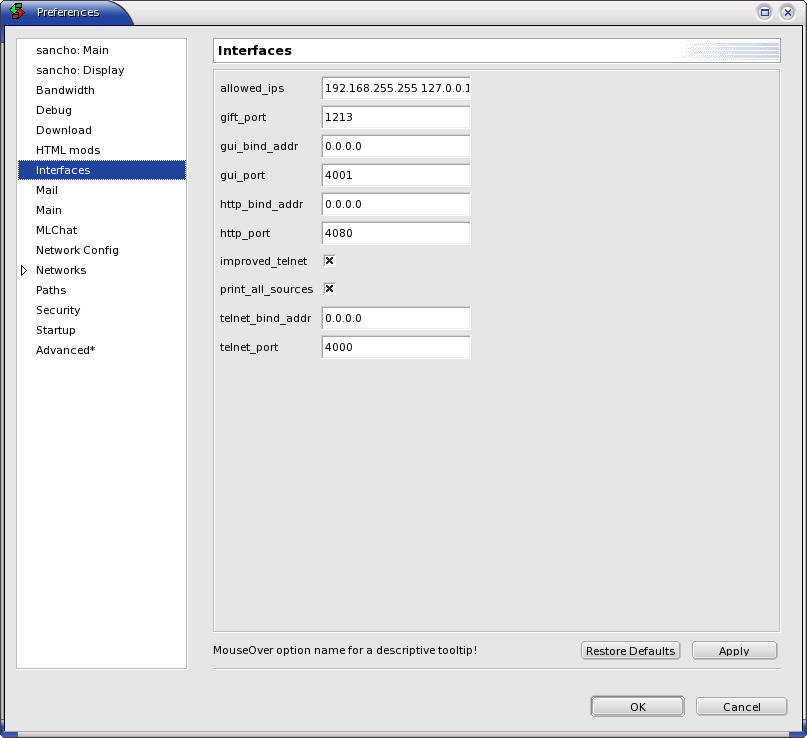This screenshot has height=738, width=807.
Task: Click the maximize window button
Action: click(765, 12)
